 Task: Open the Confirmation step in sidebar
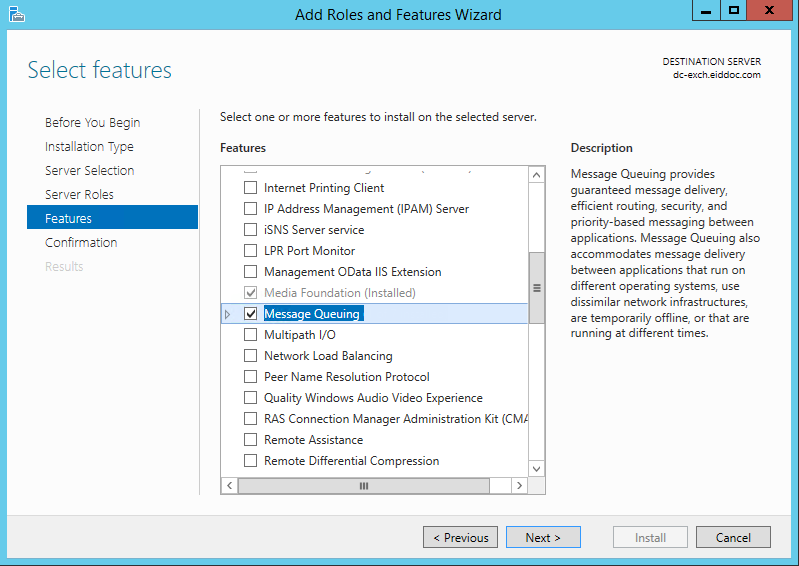[81, 242]
